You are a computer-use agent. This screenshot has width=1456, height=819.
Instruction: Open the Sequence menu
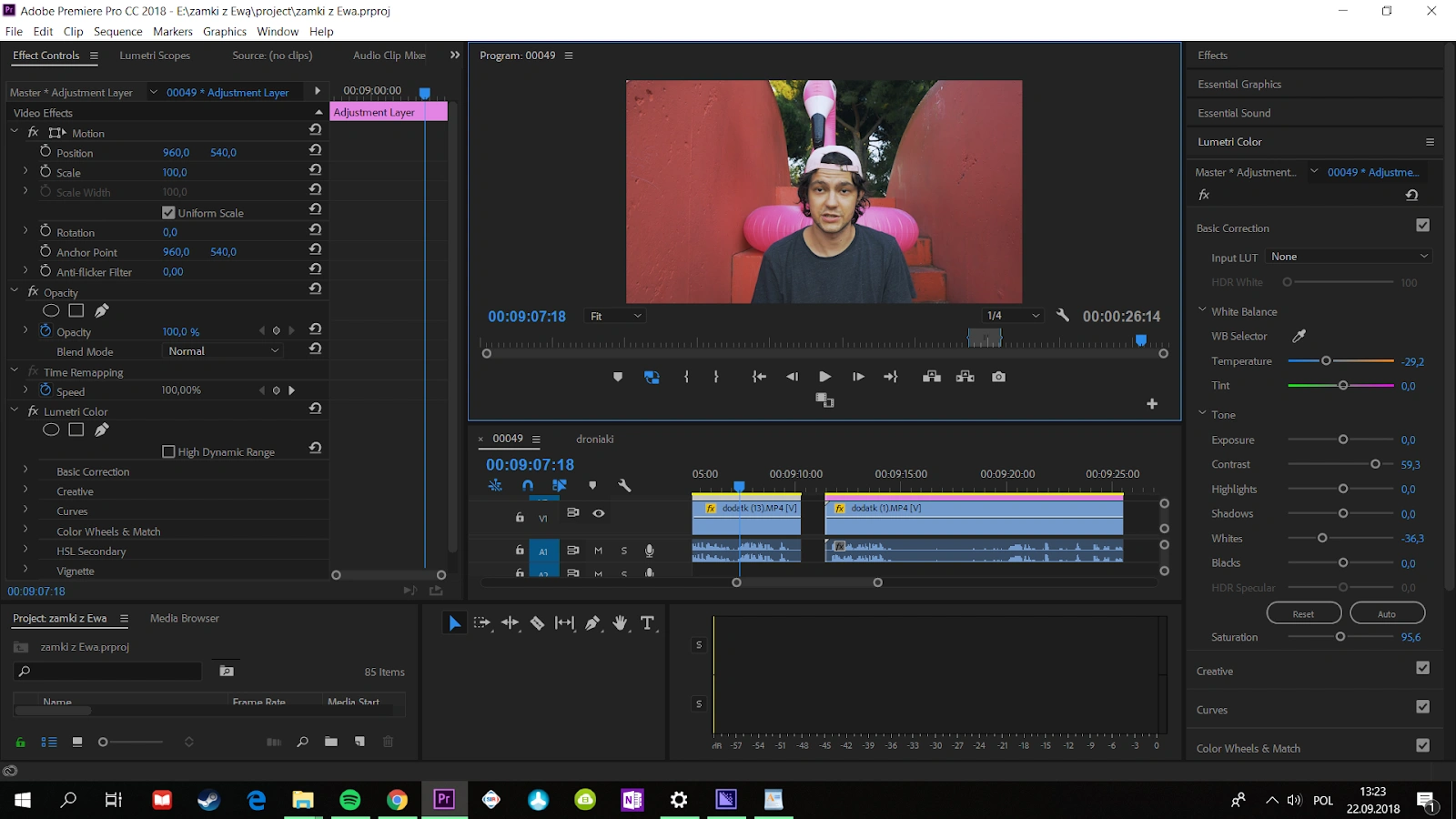[x=118, y=31]
